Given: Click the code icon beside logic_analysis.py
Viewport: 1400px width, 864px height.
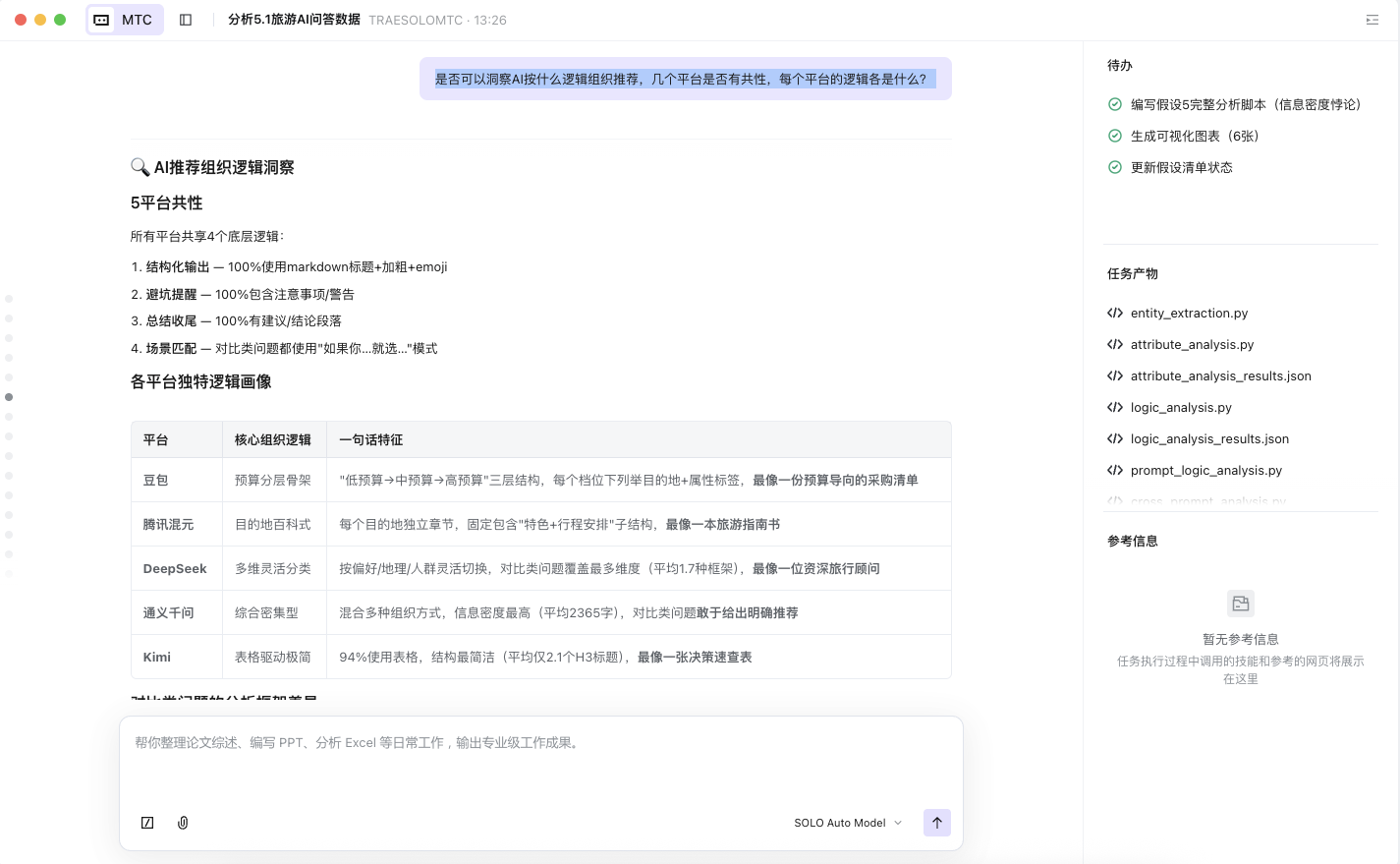Looking at the screenshot, I should tap(1114, 408).
